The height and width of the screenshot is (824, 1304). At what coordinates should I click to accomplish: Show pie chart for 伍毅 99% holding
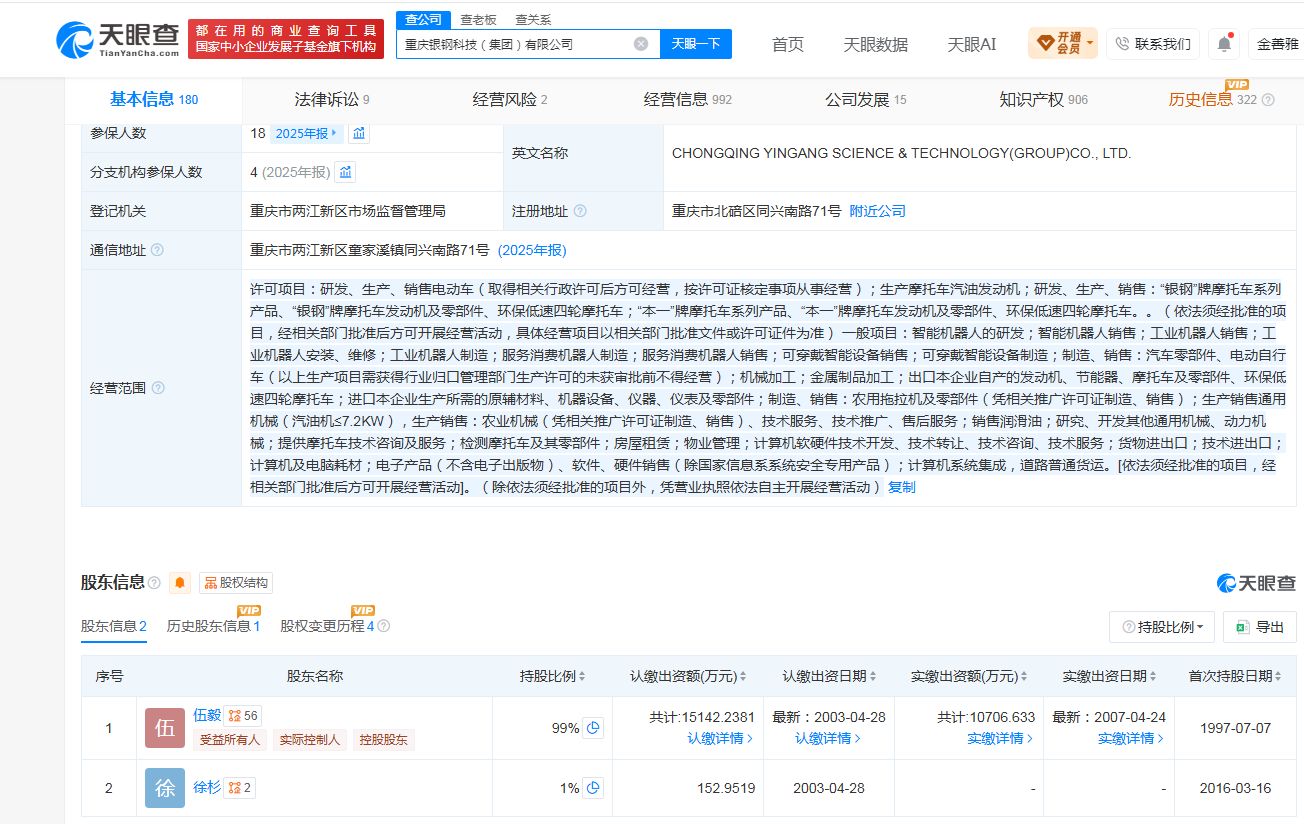594,728
